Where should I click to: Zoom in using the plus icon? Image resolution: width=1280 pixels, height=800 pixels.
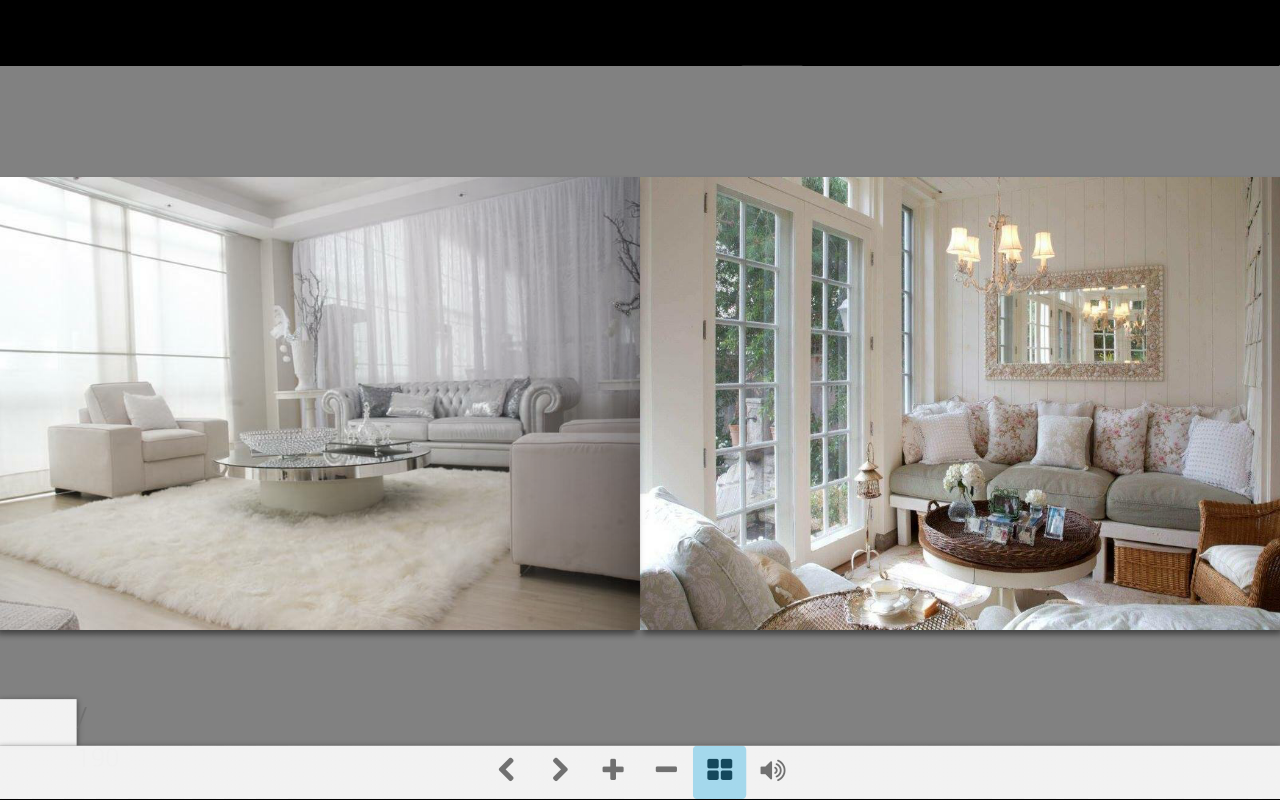pyautogui.click(x=613, y=770)
